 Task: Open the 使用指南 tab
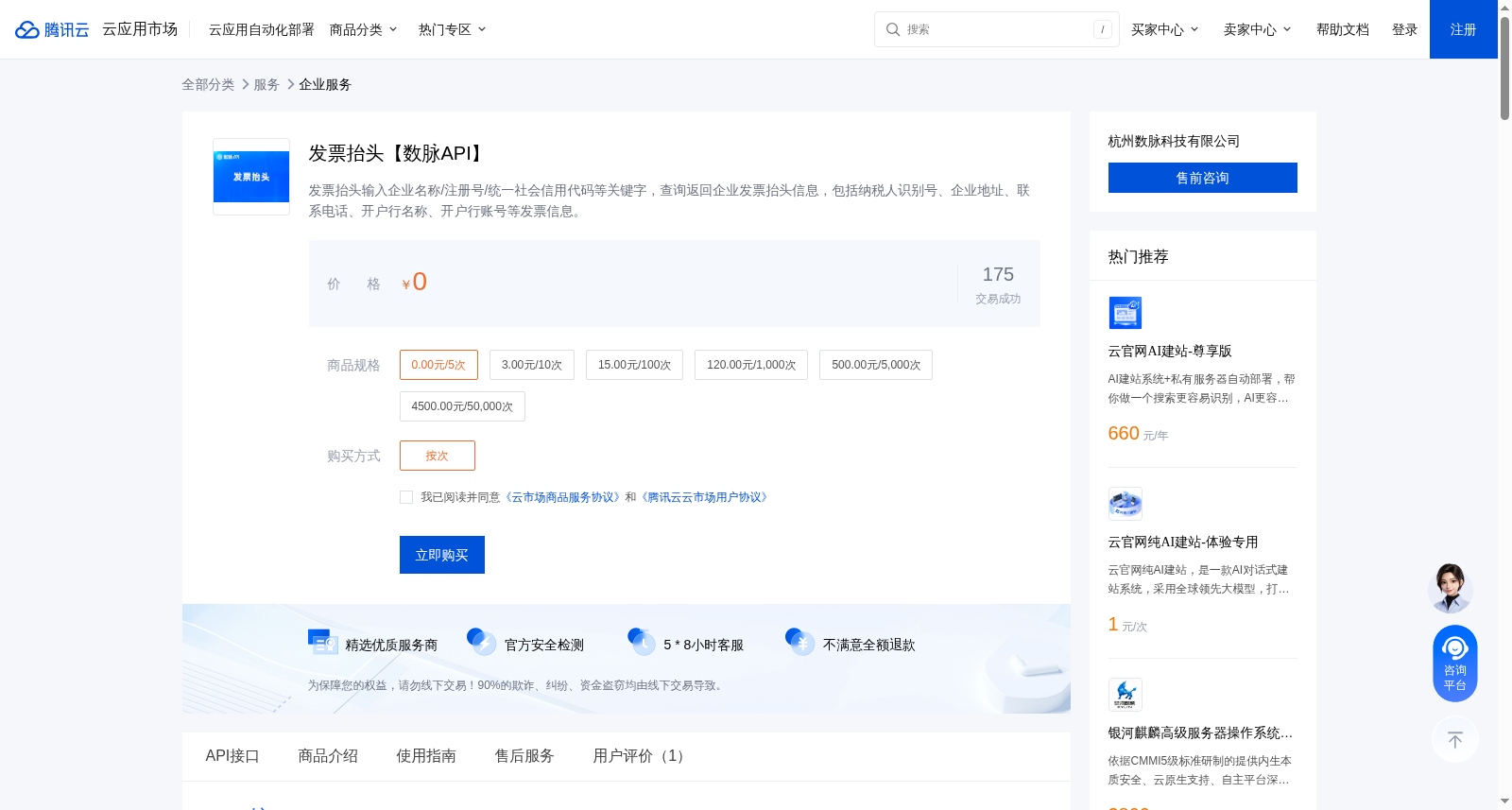[426, 756]
